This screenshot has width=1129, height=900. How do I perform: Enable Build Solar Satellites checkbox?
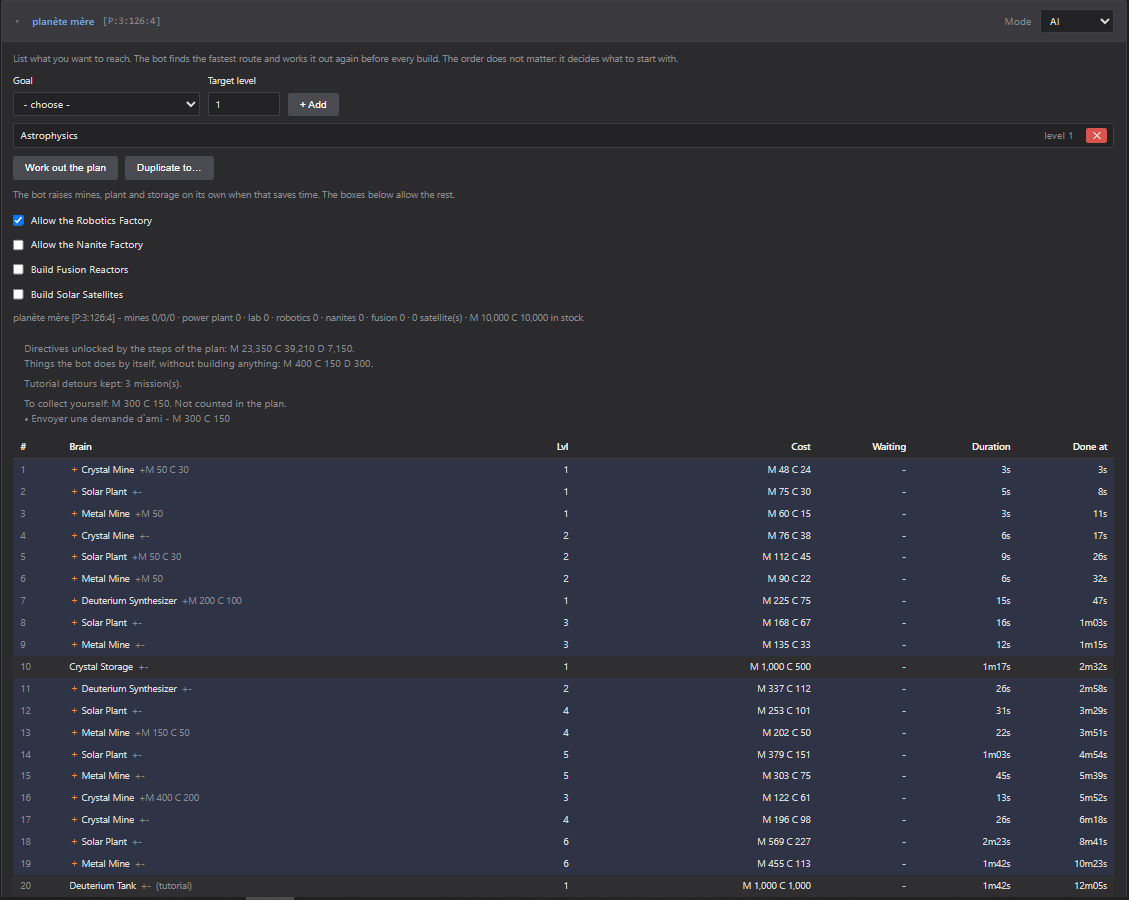point(19,294)
